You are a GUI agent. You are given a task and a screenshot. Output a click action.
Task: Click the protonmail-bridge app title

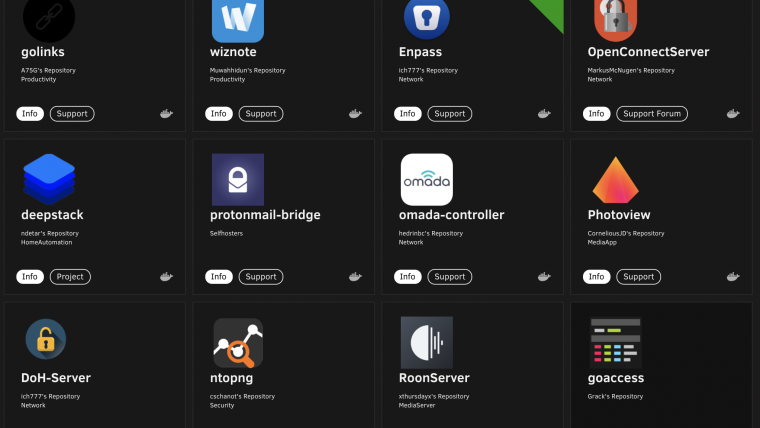(265, 215)
